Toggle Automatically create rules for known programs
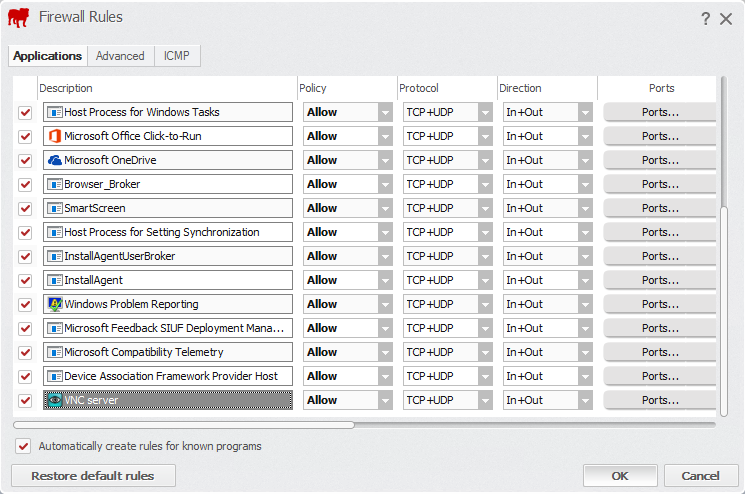 (23, 446)
